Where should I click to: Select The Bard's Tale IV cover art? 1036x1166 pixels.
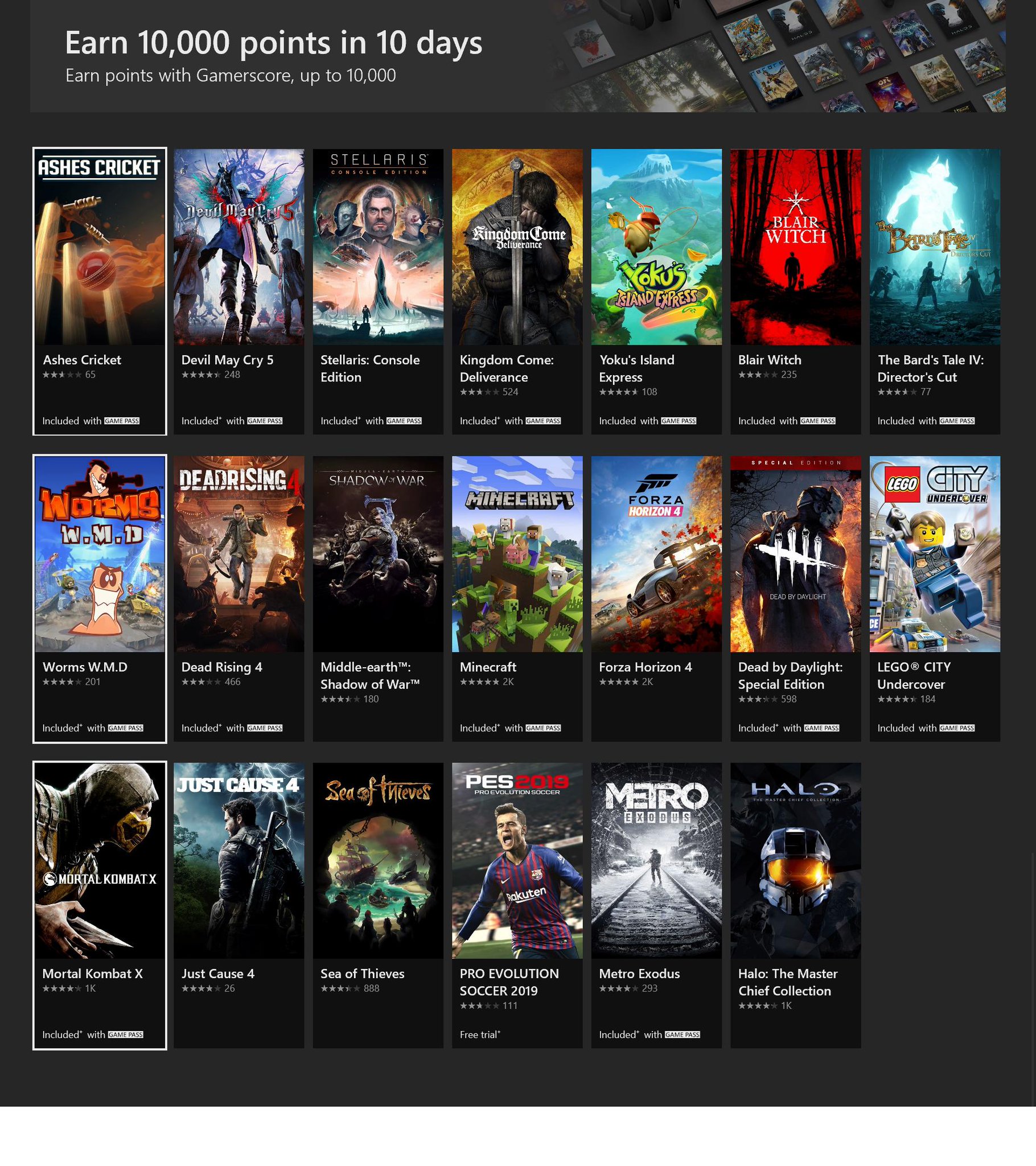pyautogui.click(x=935, y=247)
